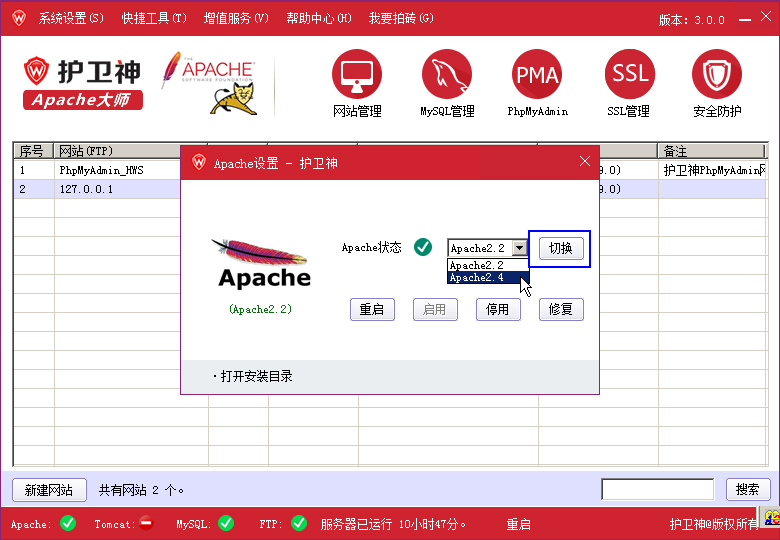Click the Tomcat cat logo
The height and width of the screenshot is (540, 780).
[x=234, y=99]
